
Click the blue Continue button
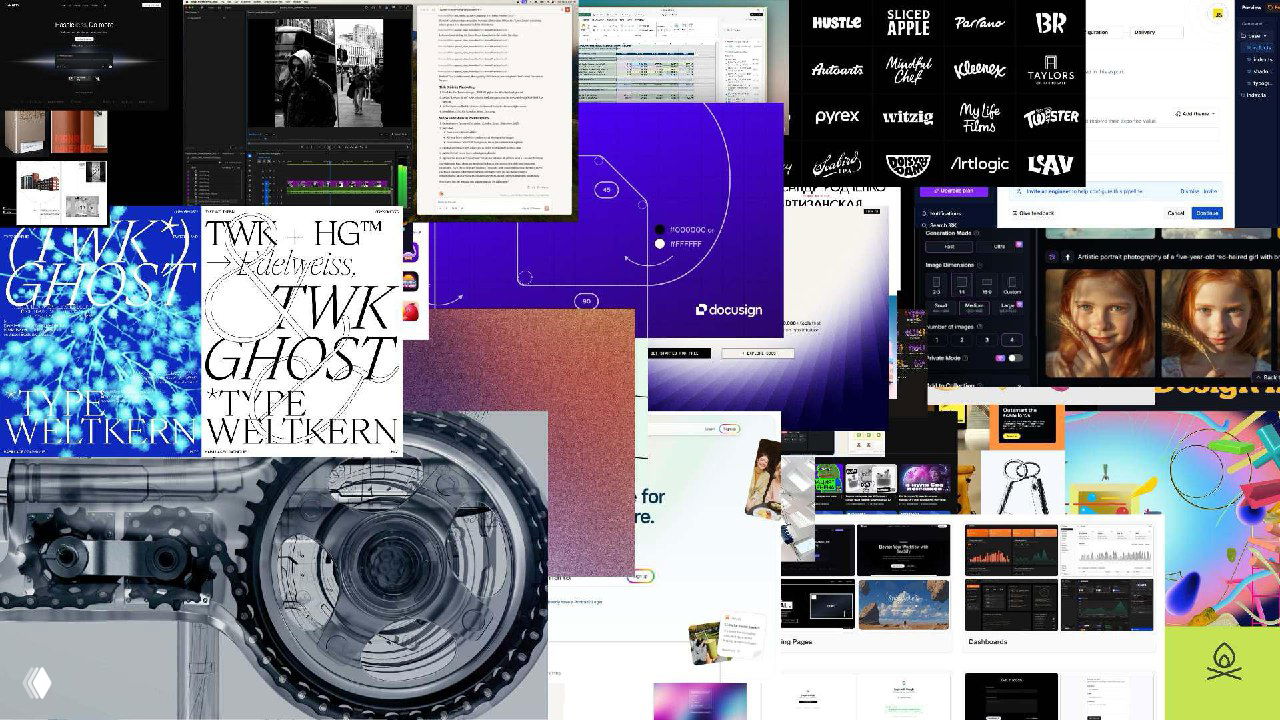point(1207,213)
